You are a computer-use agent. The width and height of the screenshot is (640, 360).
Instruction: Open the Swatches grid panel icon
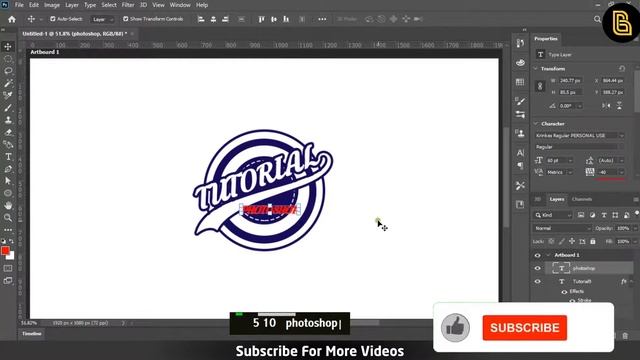point(520,82)
